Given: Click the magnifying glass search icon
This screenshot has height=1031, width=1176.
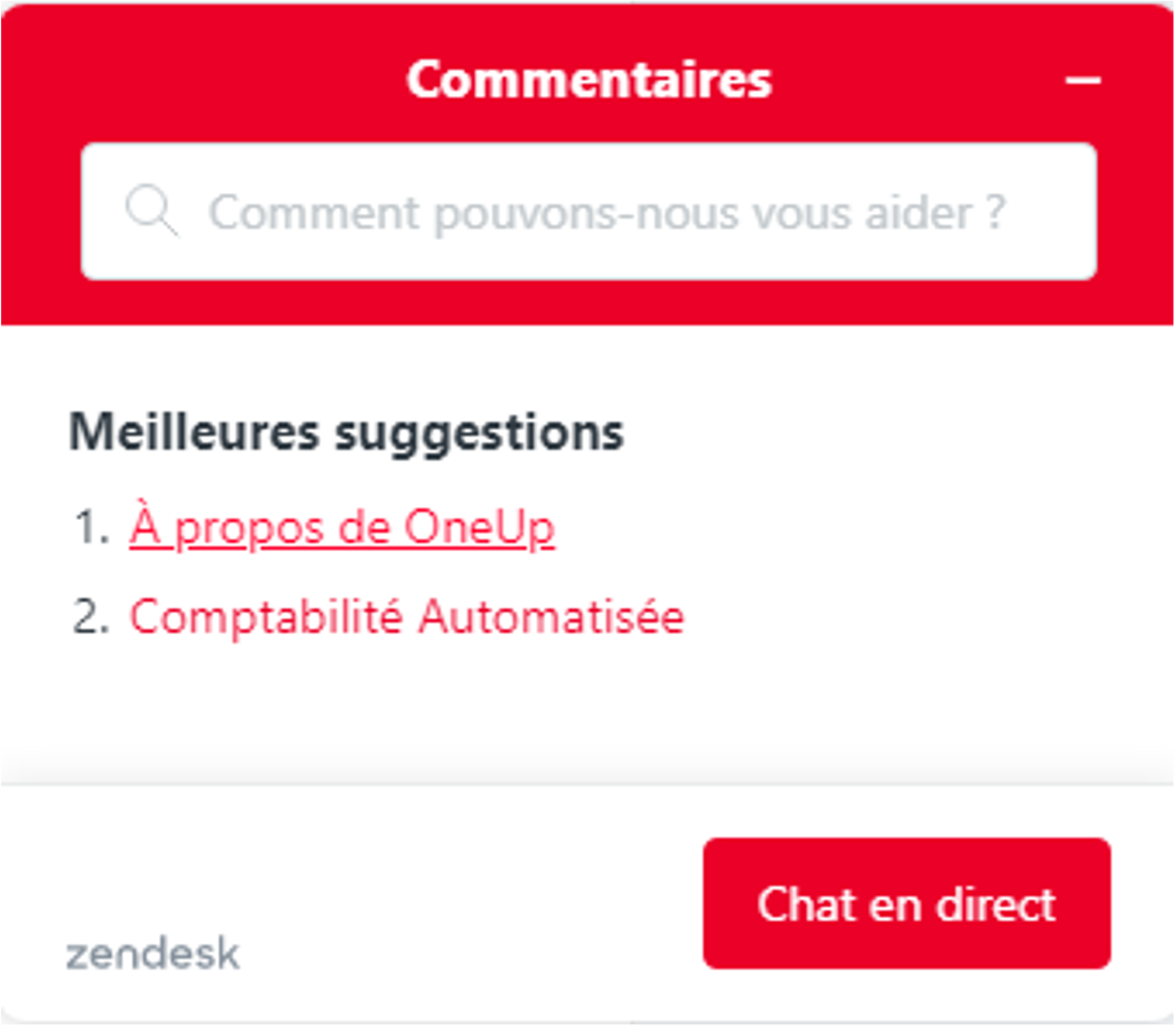Looking at the screenshot, I should tap(152, 211).
